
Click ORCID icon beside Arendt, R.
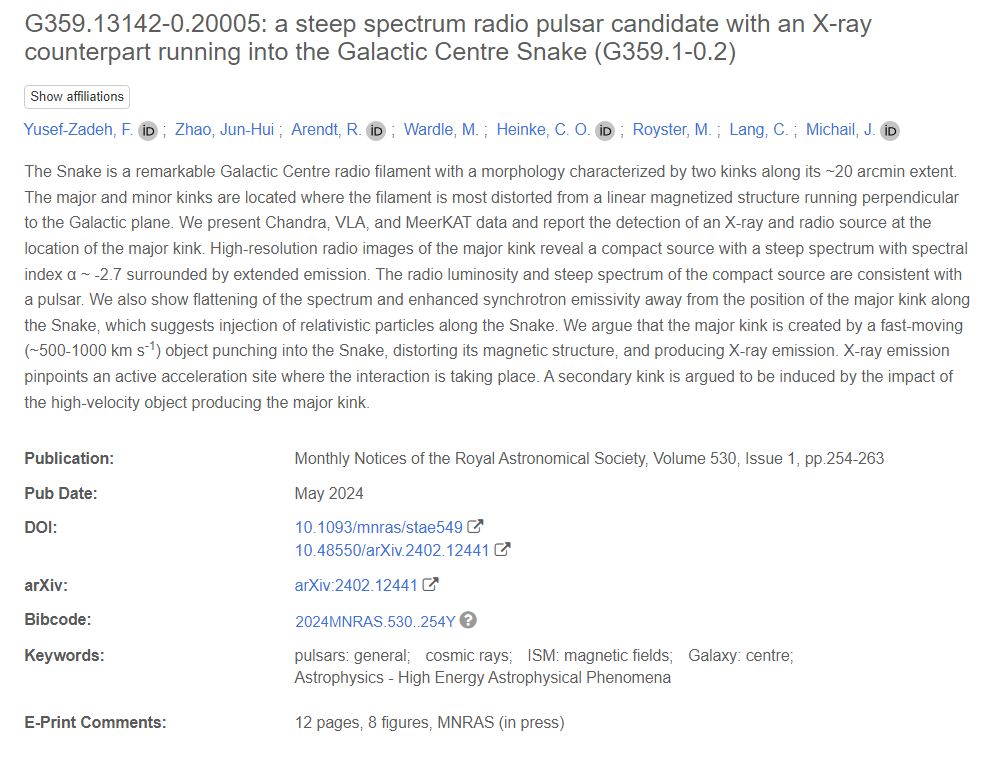[x=377, y=131]
